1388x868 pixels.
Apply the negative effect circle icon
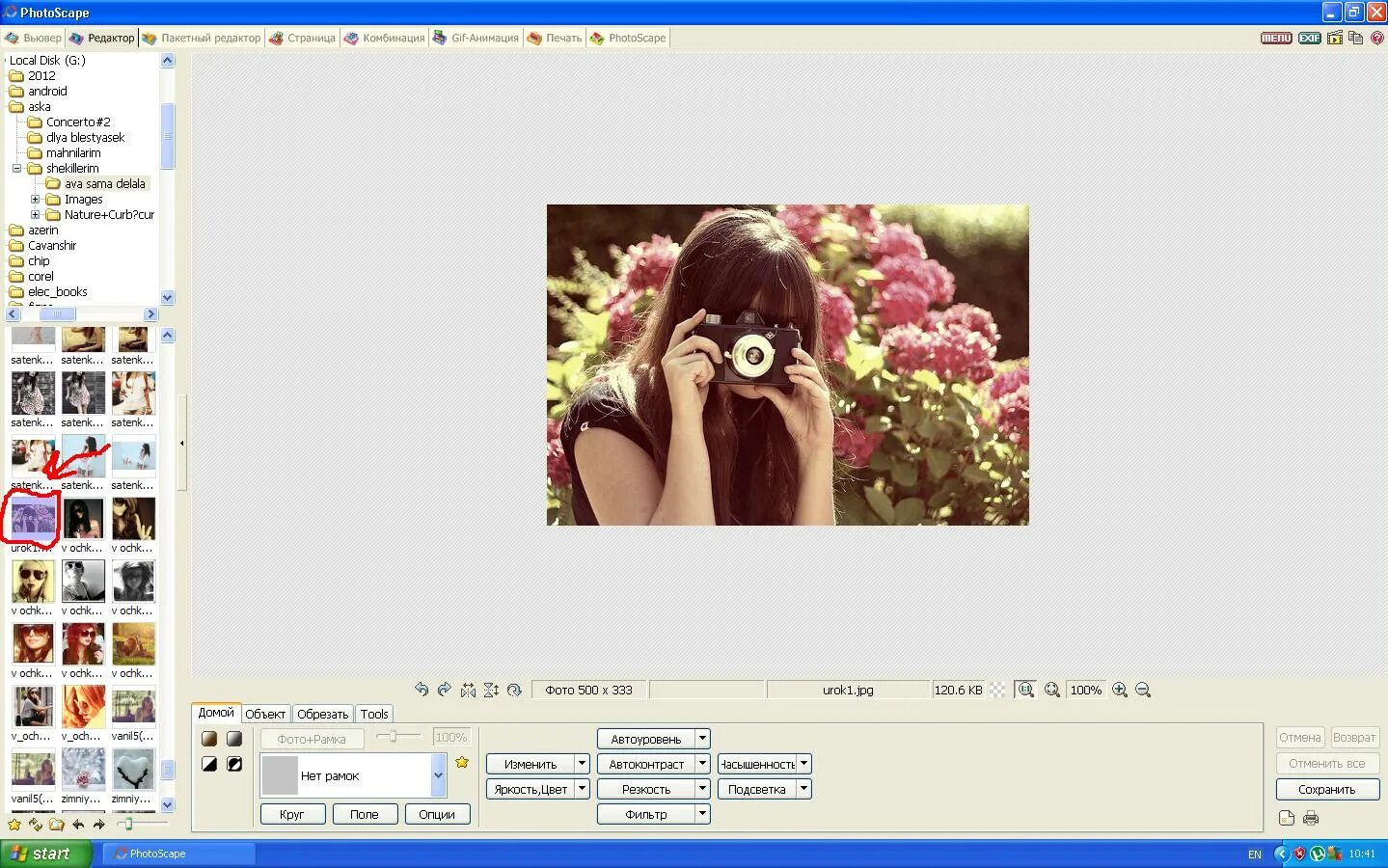pyautogui.click(x=234, y=764)
